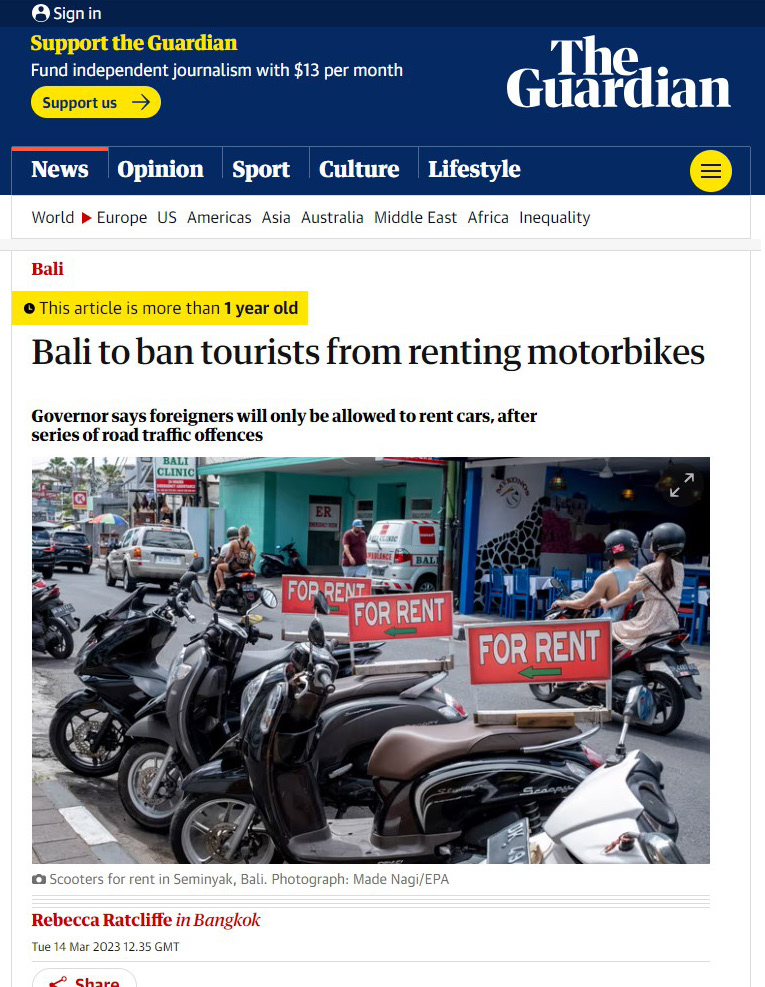Click the arrow inside Support us button
765x987 pixels.
pos(141,102)
